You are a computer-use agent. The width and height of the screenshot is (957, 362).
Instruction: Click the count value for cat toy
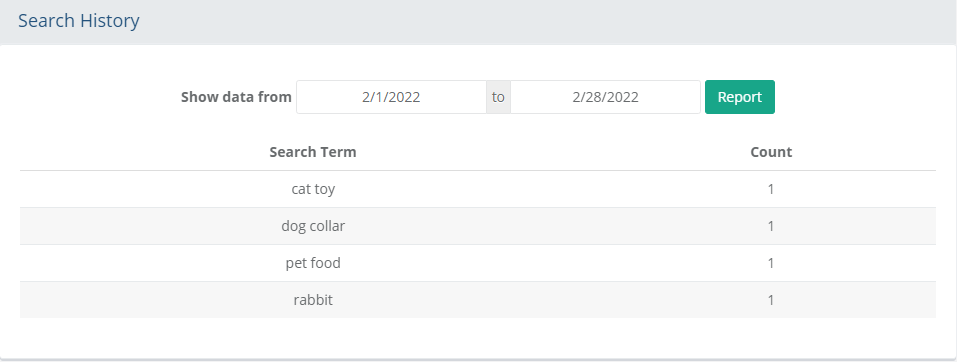tap(771, 189)
